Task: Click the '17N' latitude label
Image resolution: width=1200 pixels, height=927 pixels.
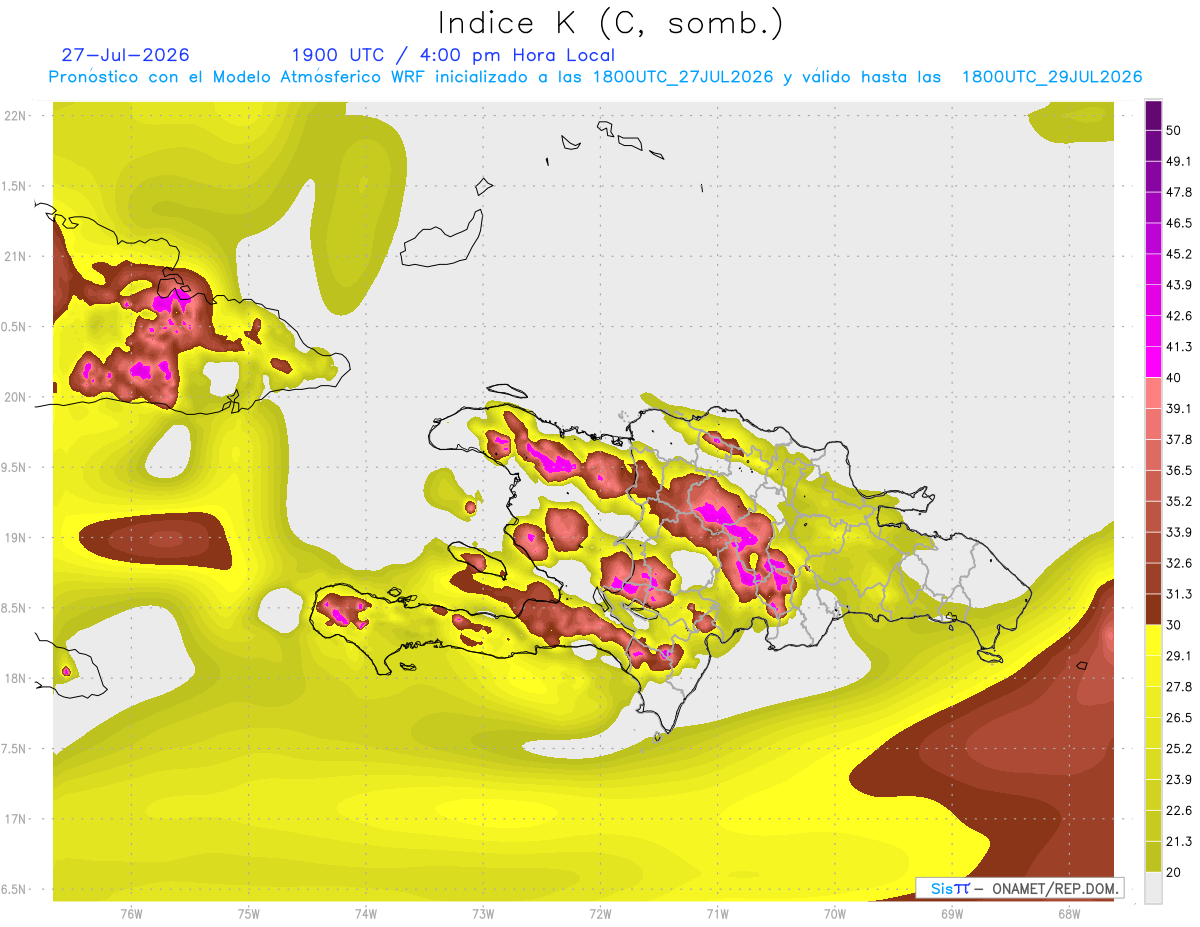Action: pyautogui.click(x=14, y=819)
